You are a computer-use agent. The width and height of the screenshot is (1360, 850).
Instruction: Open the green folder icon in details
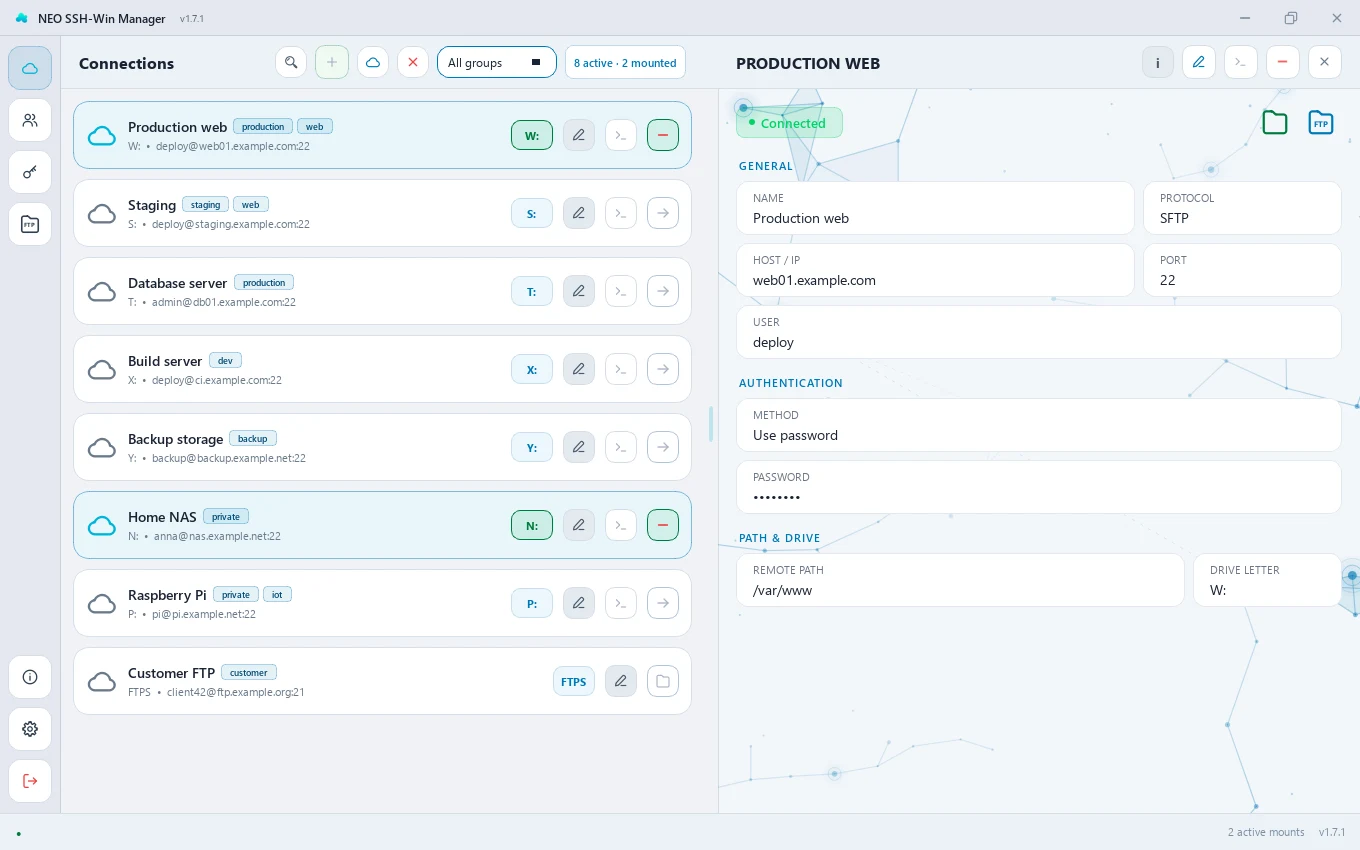1275,123
